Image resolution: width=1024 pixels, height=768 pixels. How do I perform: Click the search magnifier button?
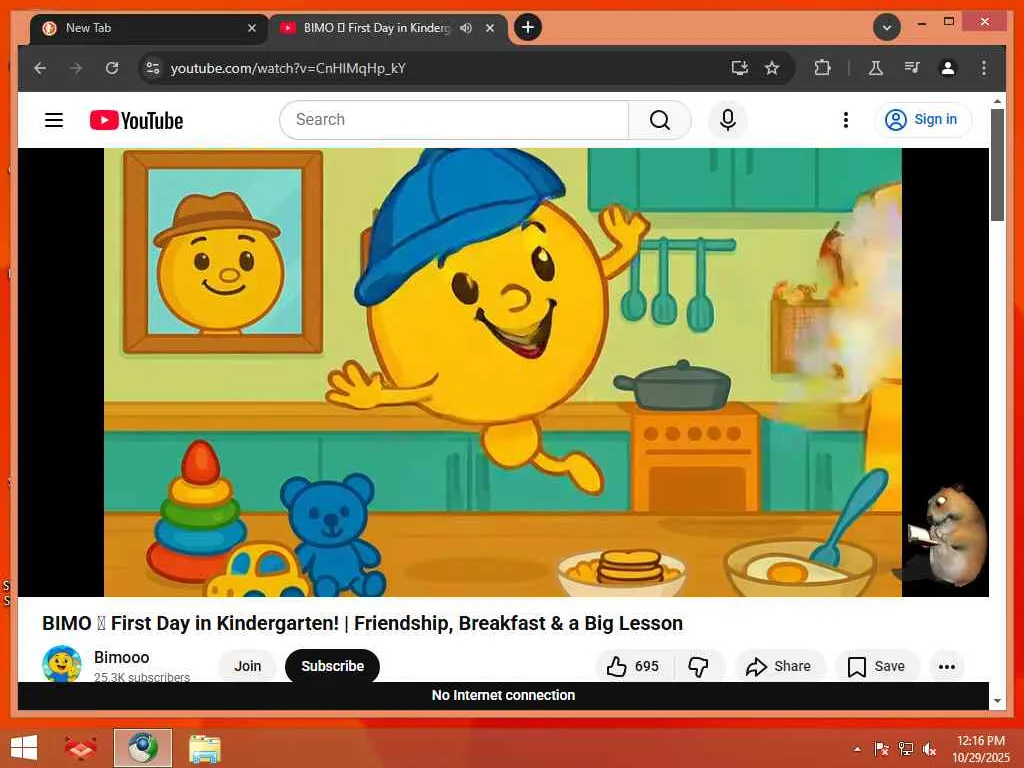pyautogui.click(x=660, y=120)
